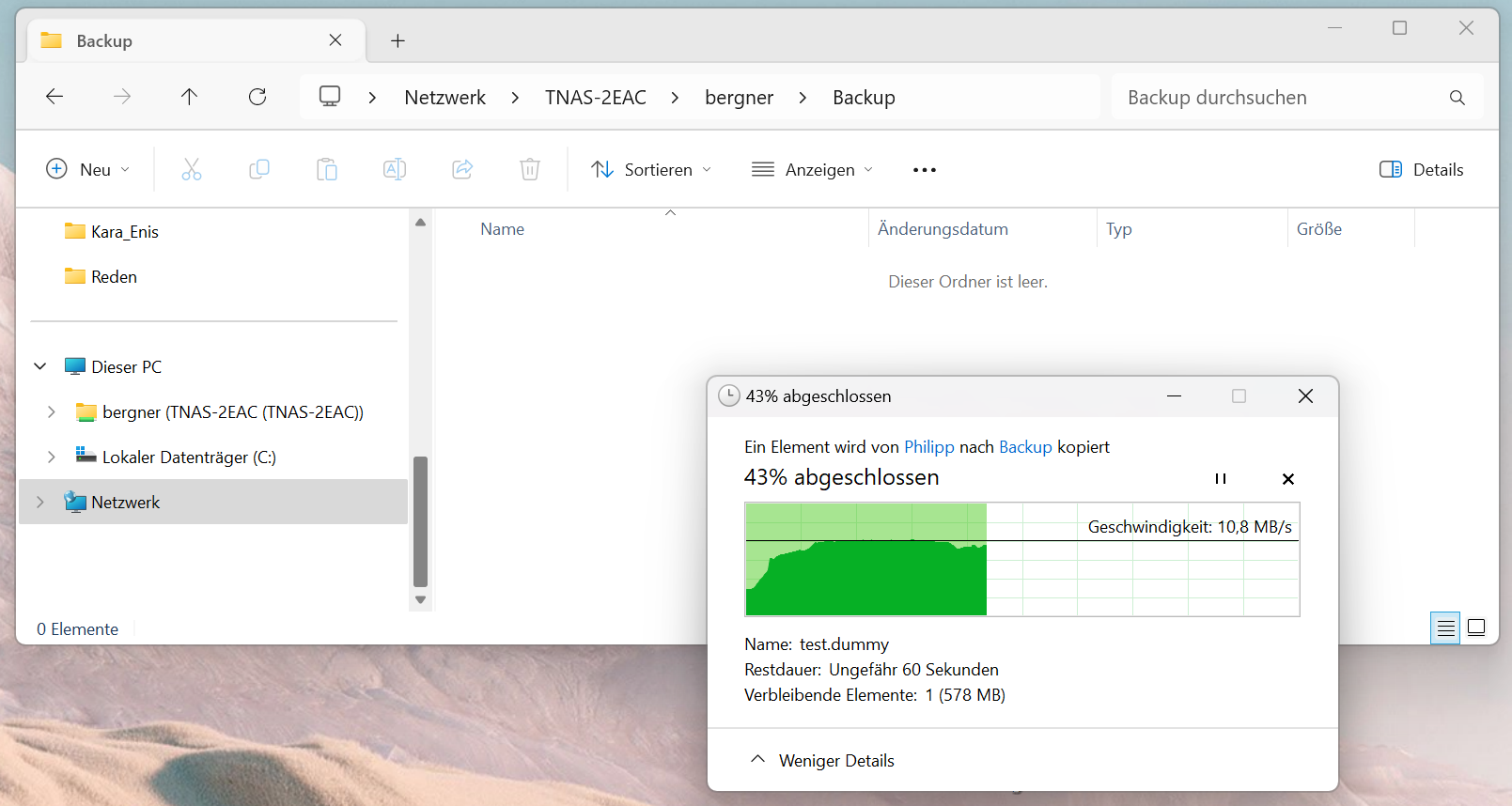Image resolution: width=1512 pixels, height=806 pixels.
Task: Pause the file copy operation
Action: pyautogui.click(x=1220, y=479)
